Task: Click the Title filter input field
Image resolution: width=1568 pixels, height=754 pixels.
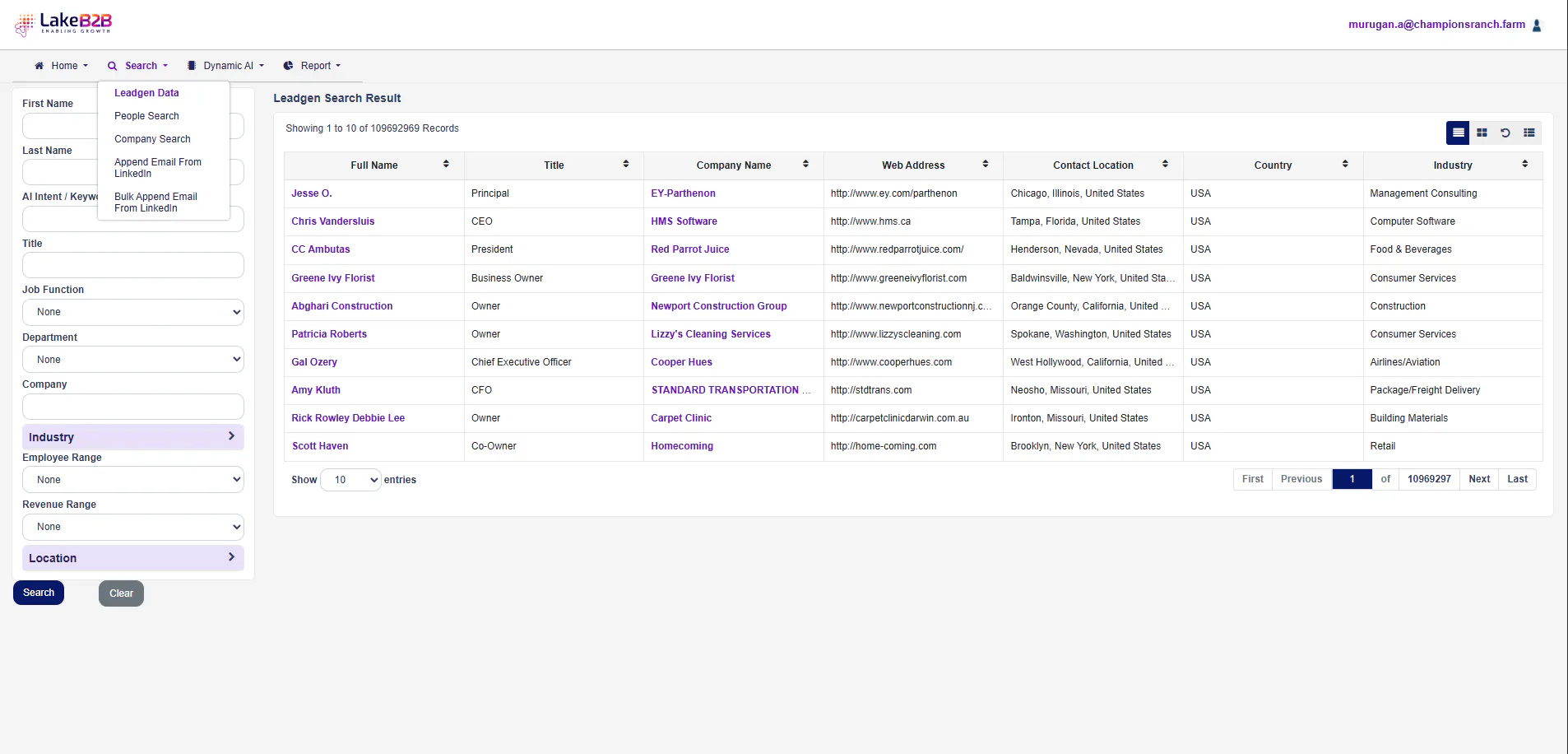Action: pyautogui.click(x=133, y=265)
